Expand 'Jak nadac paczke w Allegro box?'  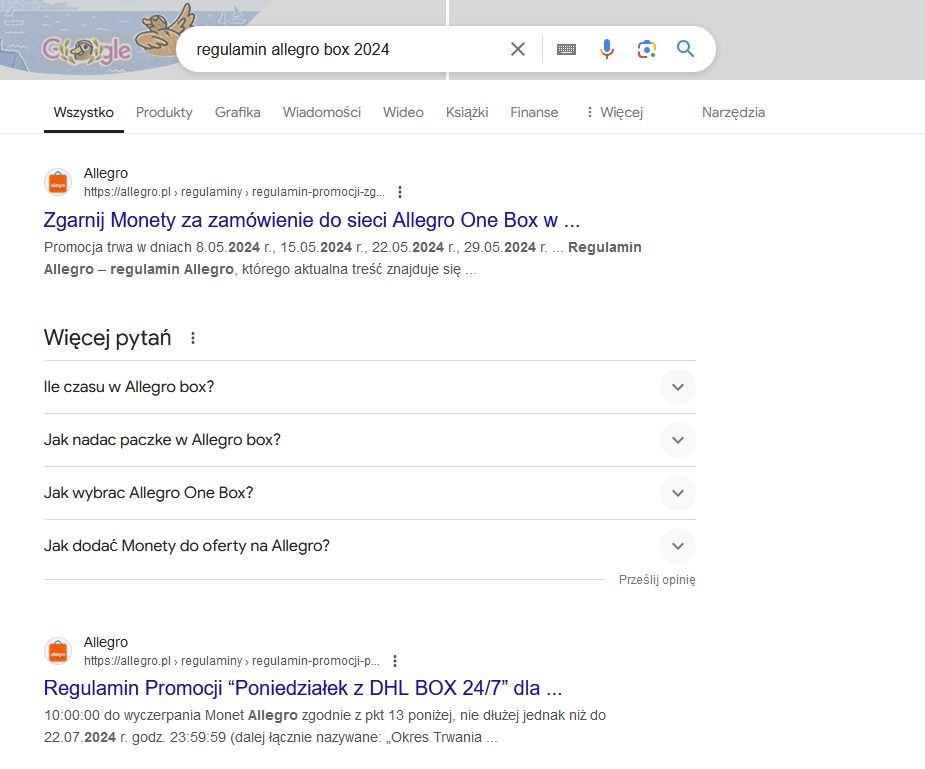[370, 440]
